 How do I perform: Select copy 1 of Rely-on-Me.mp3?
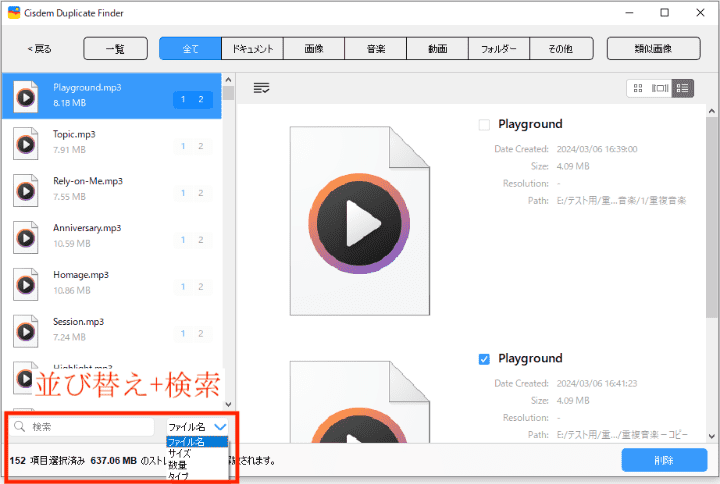point(183,193)
